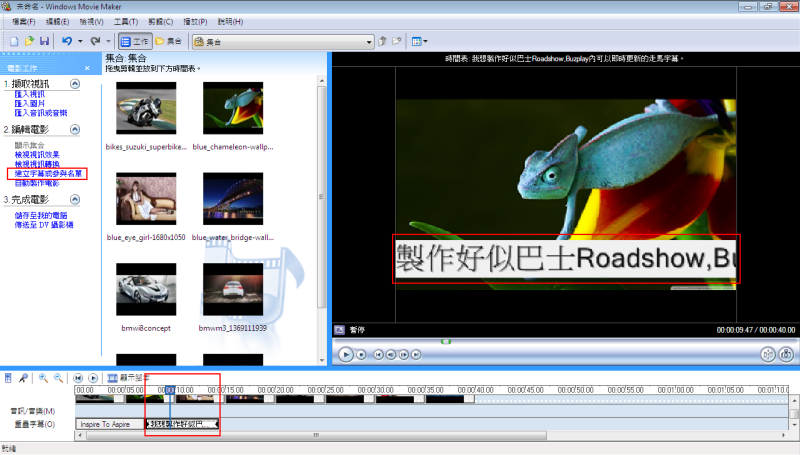Click the preview seek bar handle
This screenshot has height=455, width=800.
(446, 342)
